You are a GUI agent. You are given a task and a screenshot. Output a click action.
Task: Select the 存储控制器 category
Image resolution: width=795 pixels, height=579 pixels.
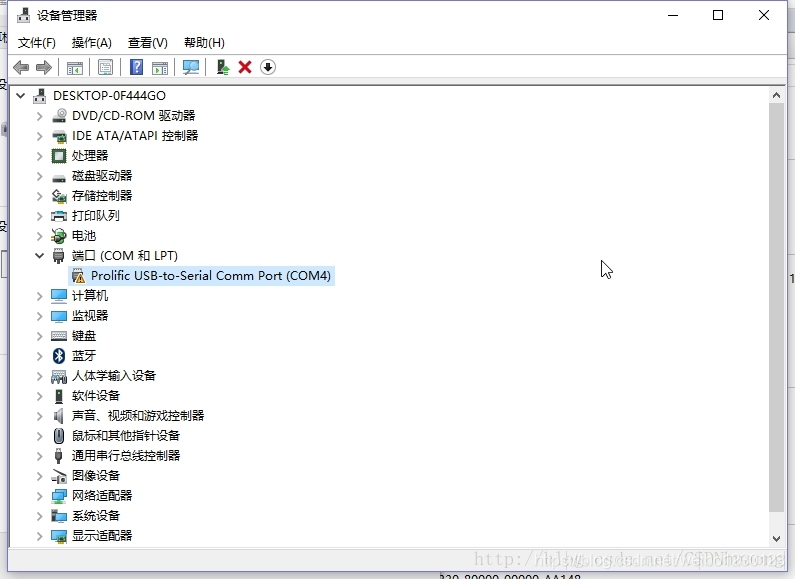click(x=102, y=196)
